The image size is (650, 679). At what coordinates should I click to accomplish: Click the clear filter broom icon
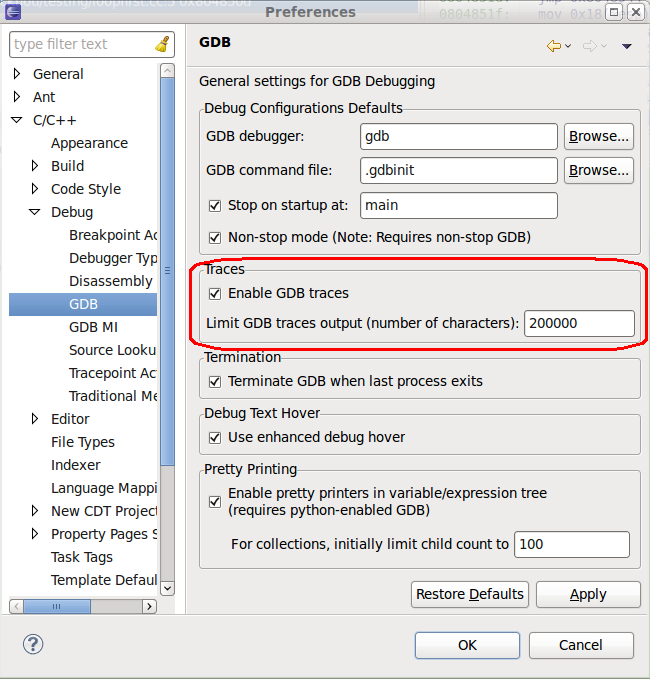pyautogui.click(x=162, y=44)
